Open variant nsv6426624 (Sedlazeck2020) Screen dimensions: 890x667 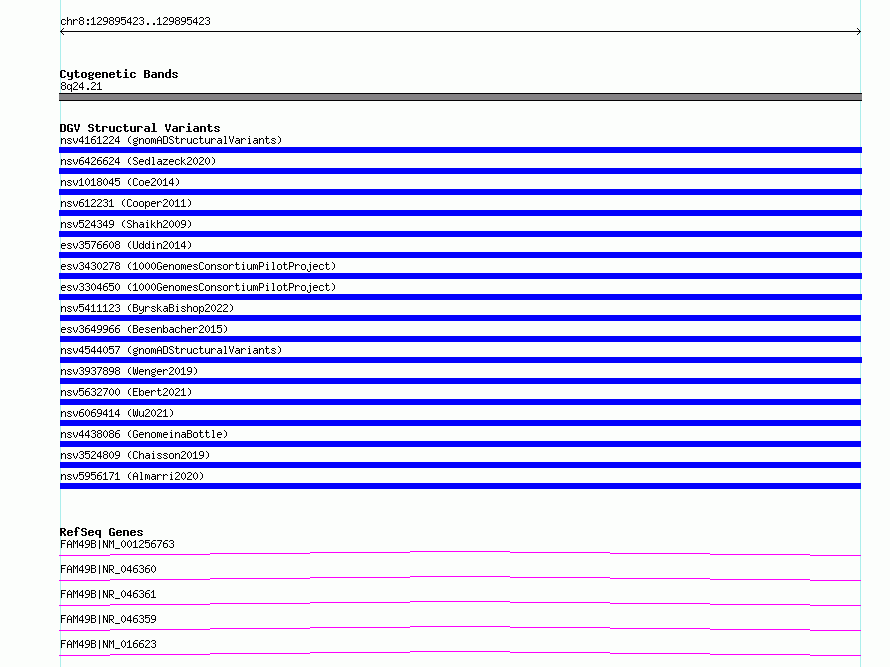click(138, 161)
